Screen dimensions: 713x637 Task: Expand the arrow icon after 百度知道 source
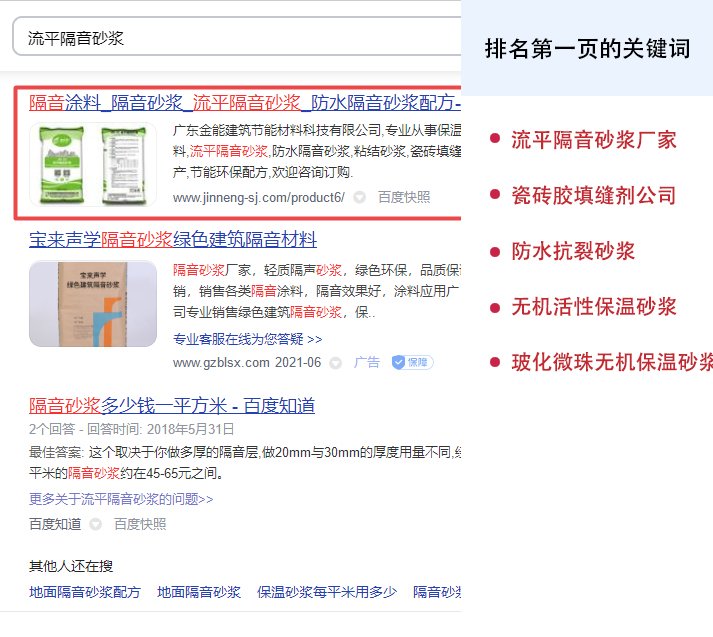pyautogui.click(x=96, y=524)
